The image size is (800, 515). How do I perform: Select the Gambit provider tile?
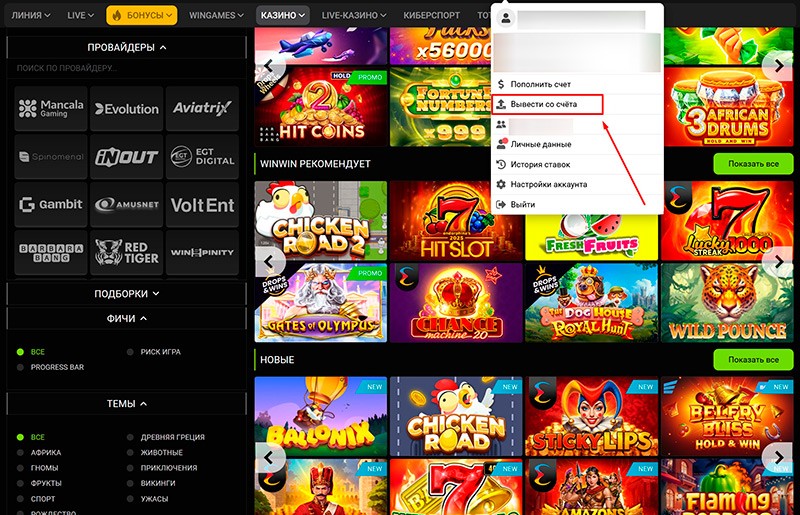(x=51, y=205)
